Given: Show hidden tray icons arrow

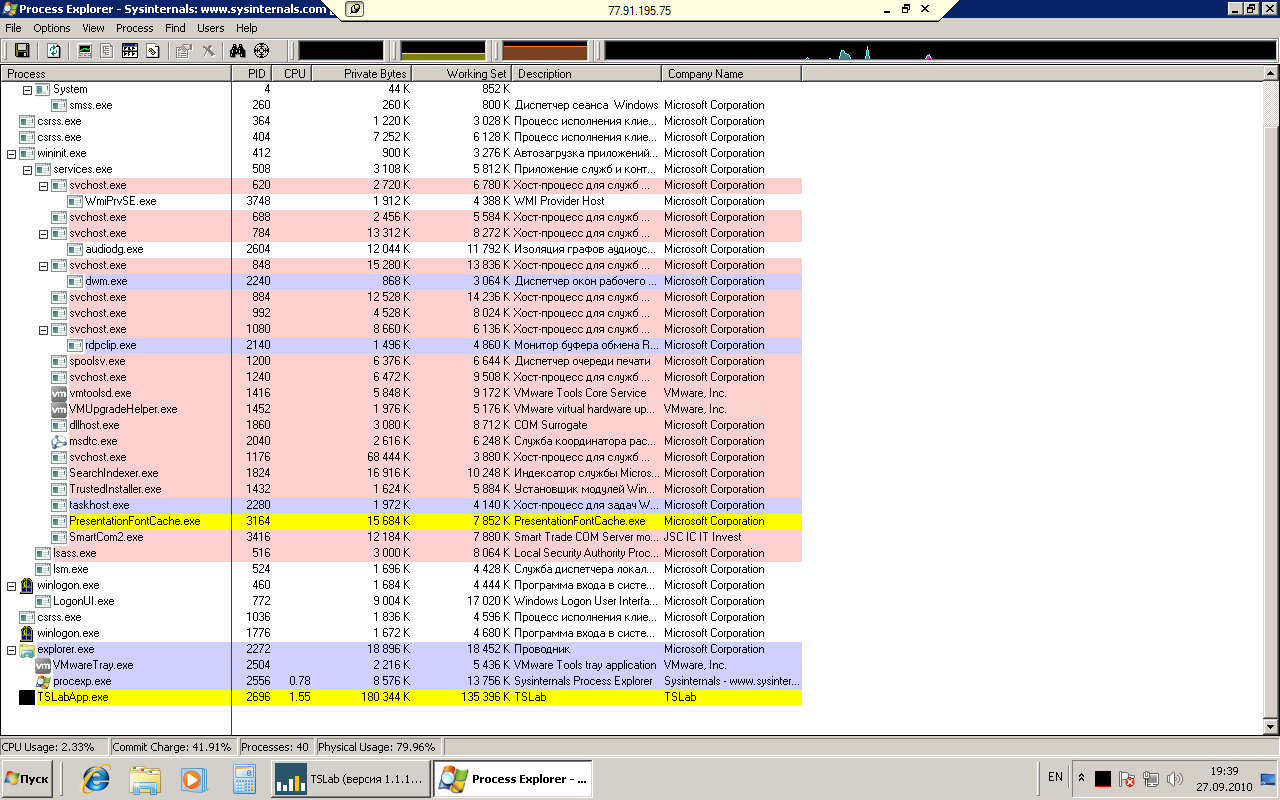Looking at the screenshot, I should click(x=1081, y=777).
